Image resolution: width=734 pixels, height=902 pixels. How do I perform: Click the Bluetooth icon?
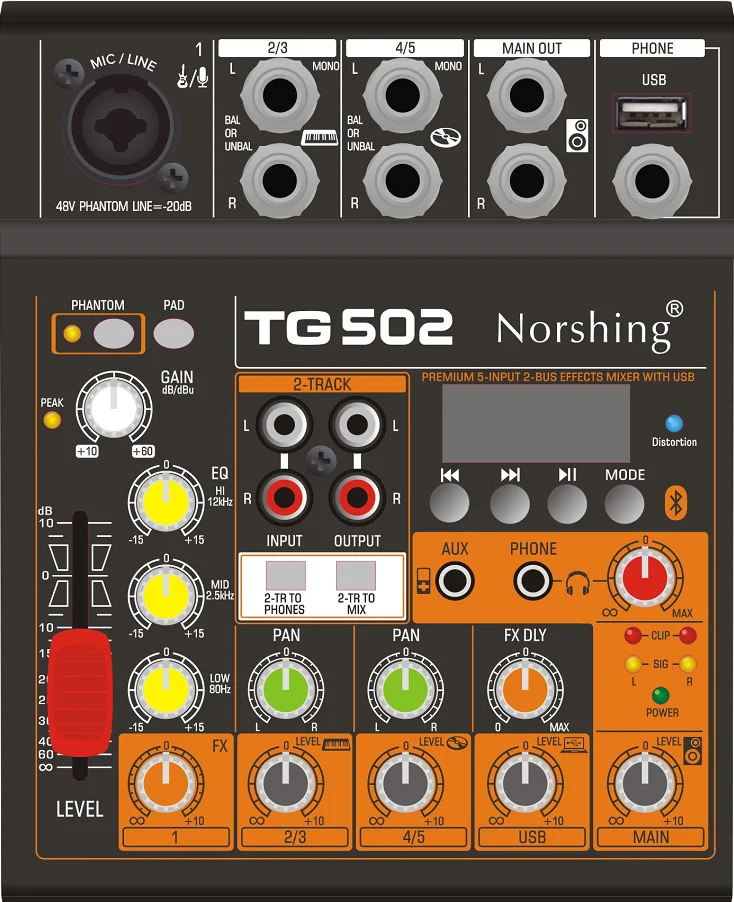click(676, 503)
